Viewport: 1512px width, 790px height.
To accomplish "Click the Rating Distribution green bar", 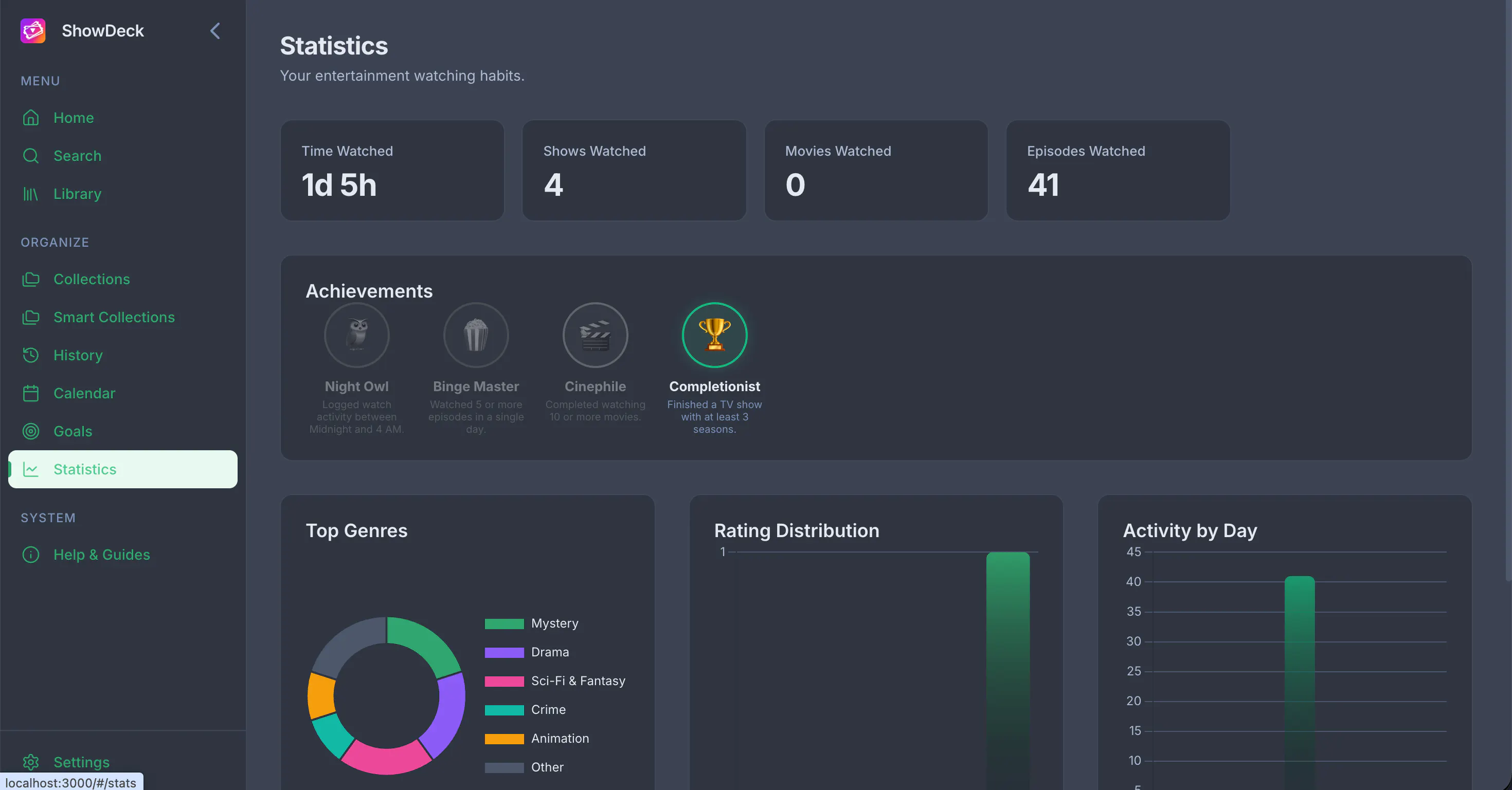I will [1008, 671].
